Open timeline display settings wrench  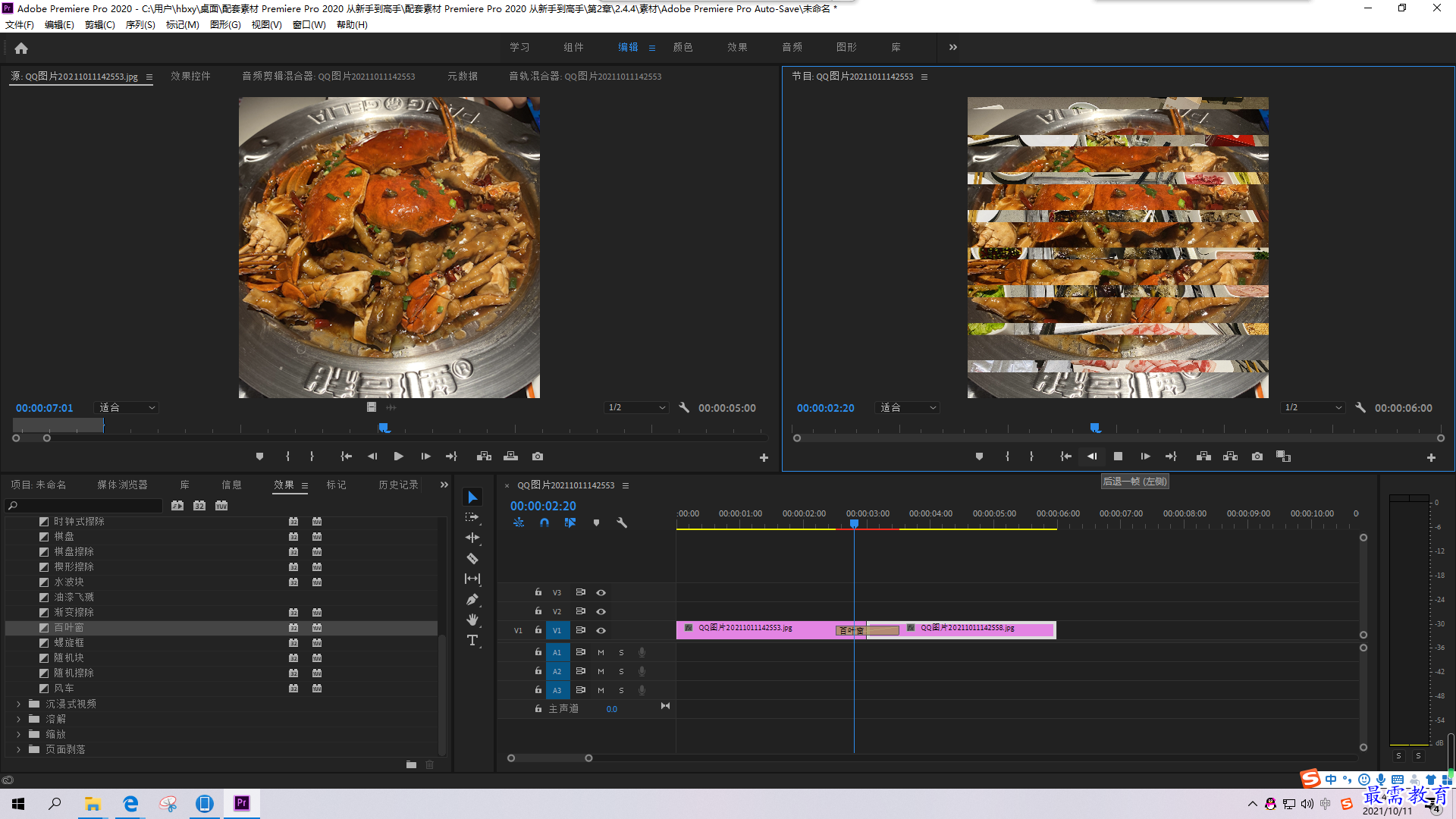(622, 522)
